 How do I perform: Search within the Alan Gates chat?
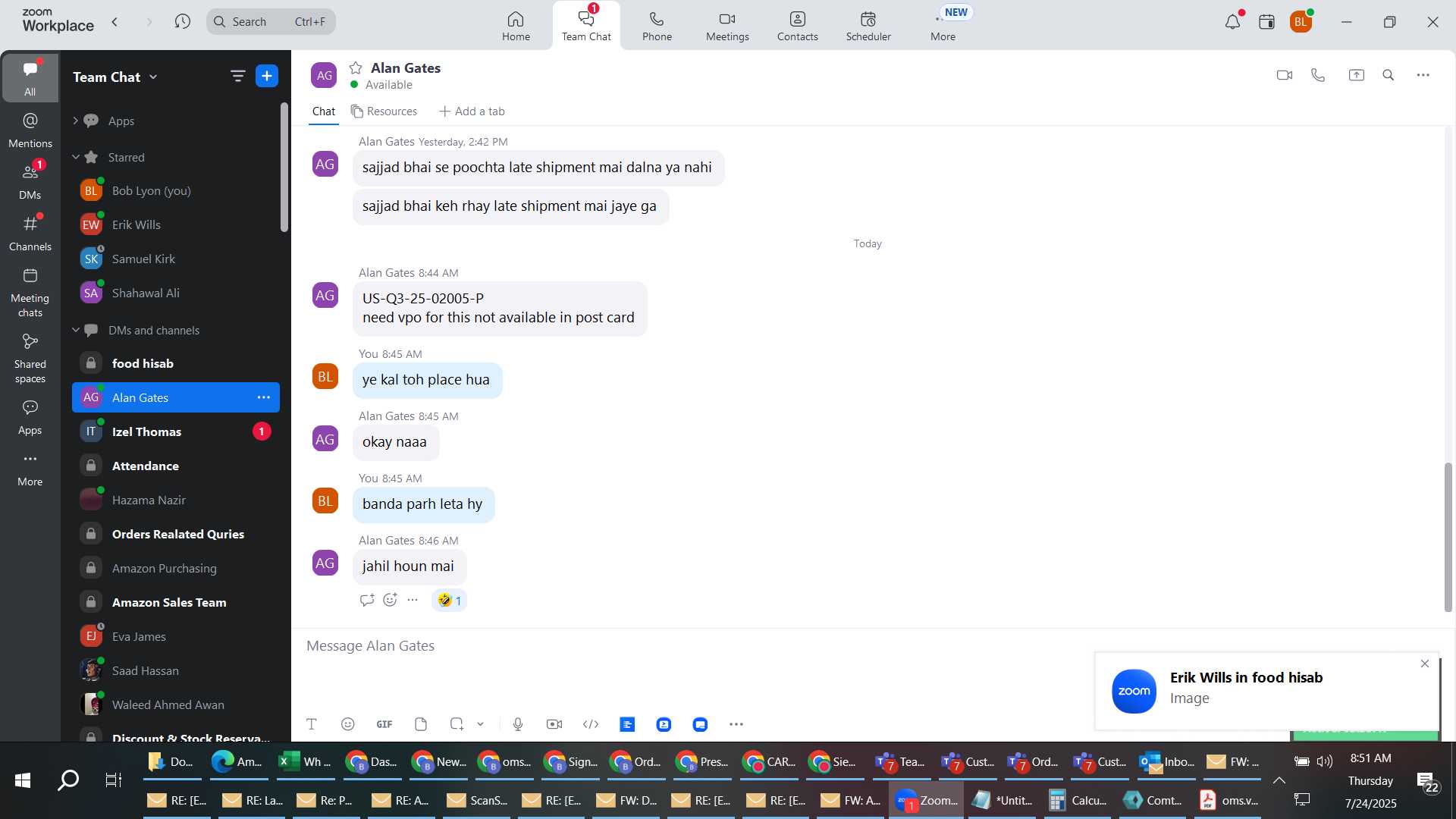click(x=1388, y=75)
